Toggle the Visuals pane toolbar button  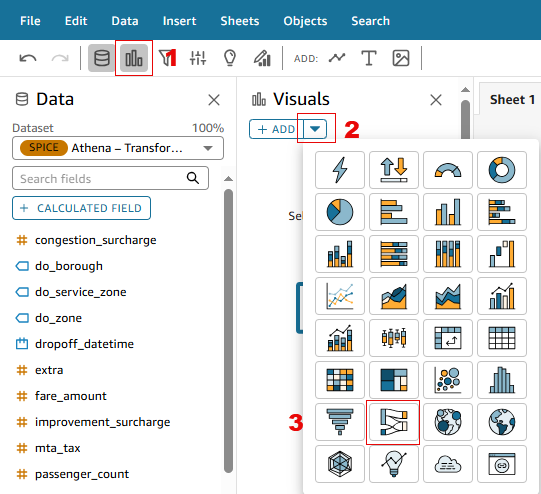pyautogui.click(x=134, y=58)
